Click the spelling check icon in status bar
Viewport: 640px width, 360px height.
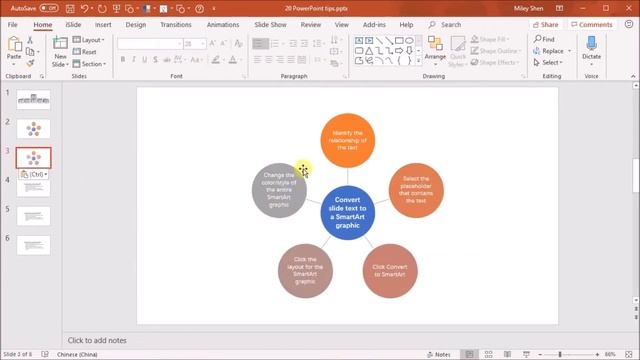45,355
